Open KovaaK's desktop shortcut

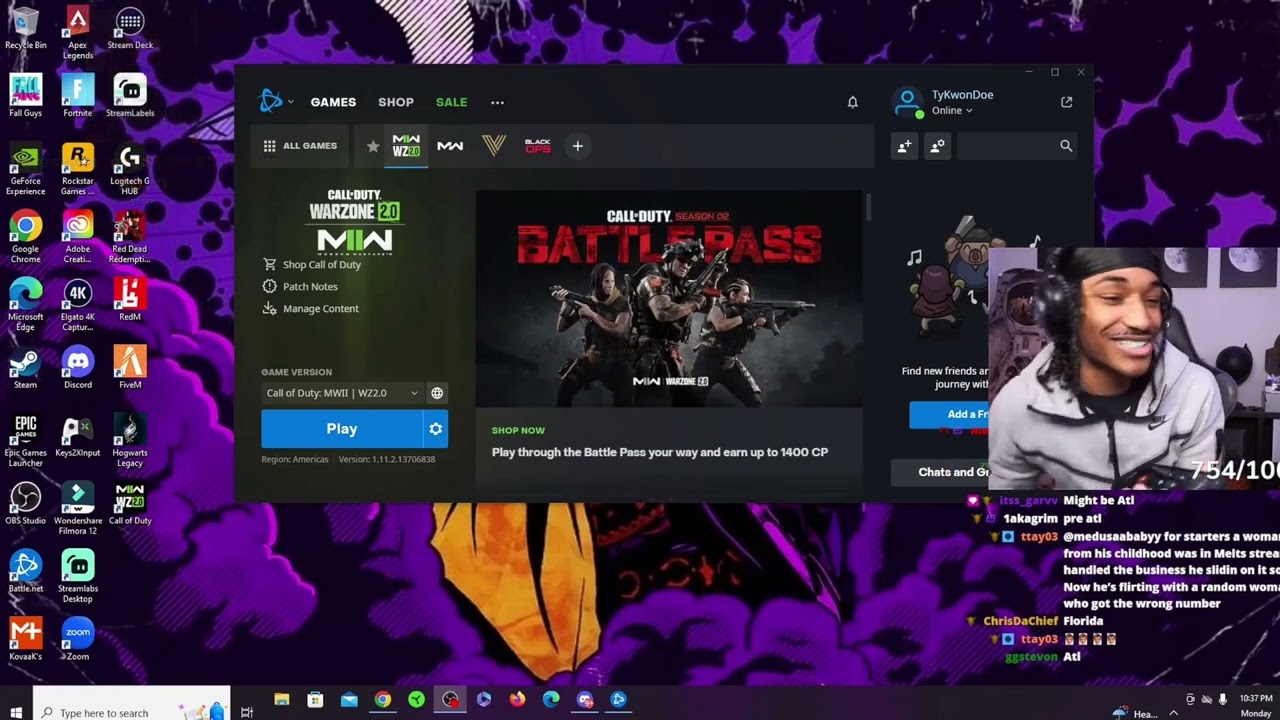26,640
